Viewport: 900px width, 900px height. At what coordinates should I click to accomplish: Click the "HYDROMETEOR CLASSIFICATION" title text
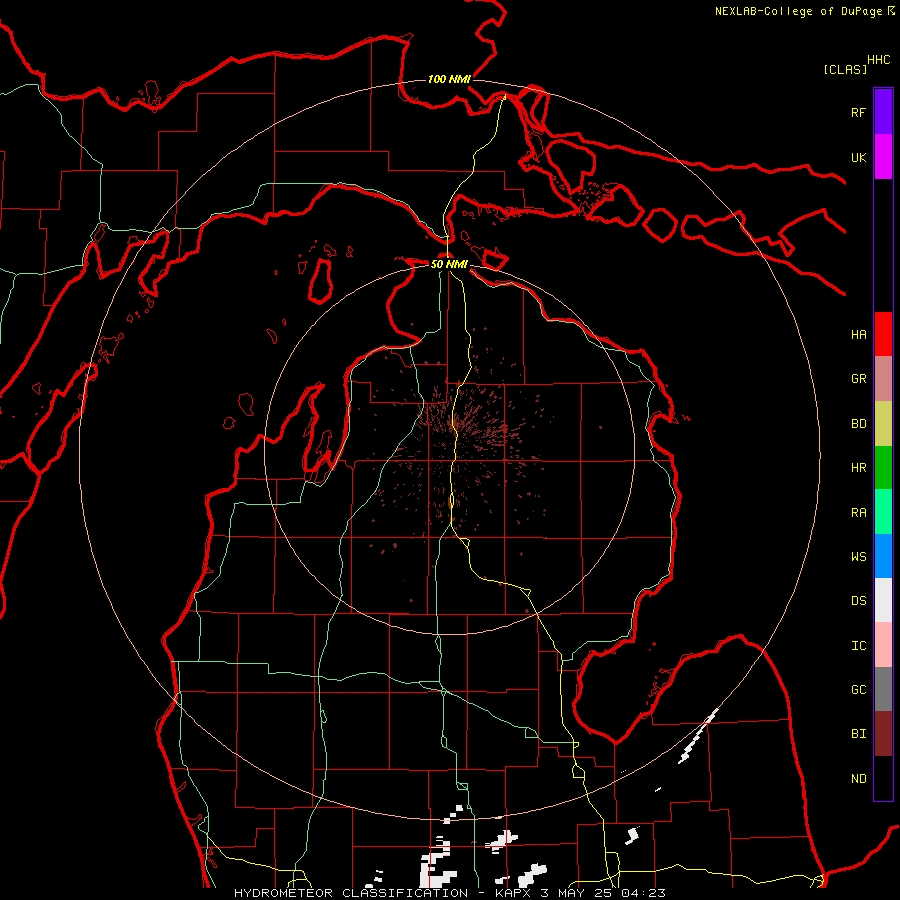coord(351,893)
